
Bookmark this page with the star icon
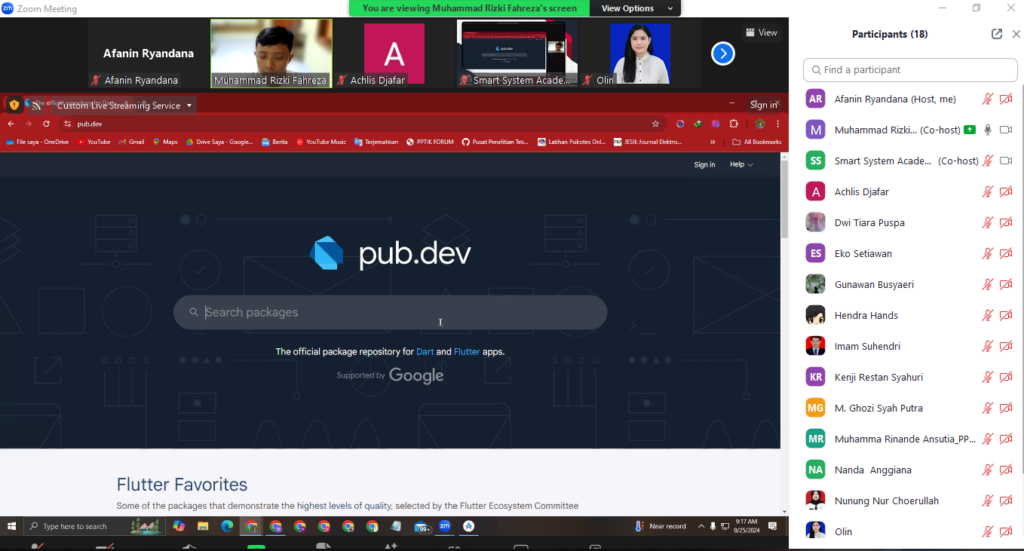655,124
